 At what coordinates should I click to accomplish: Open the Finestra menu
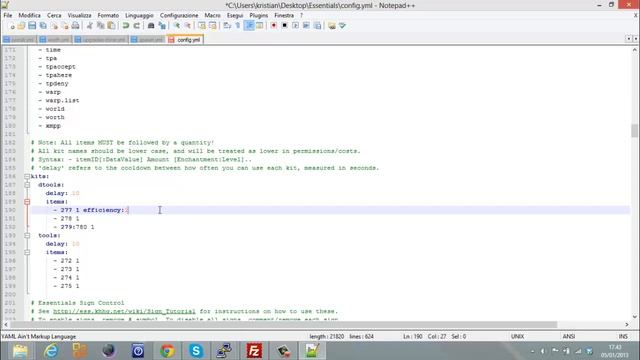click(284, 15)
